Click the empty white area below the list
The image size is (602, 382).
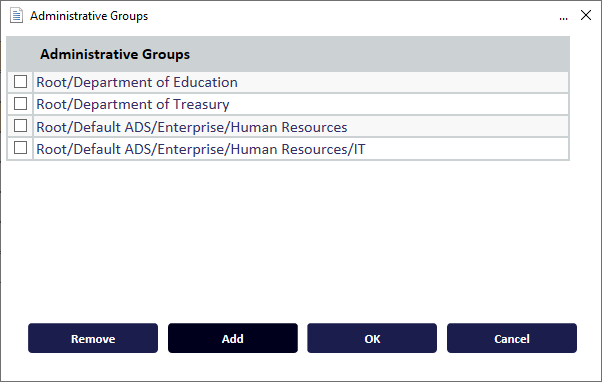pyautogui.click(x=288, y=238)
